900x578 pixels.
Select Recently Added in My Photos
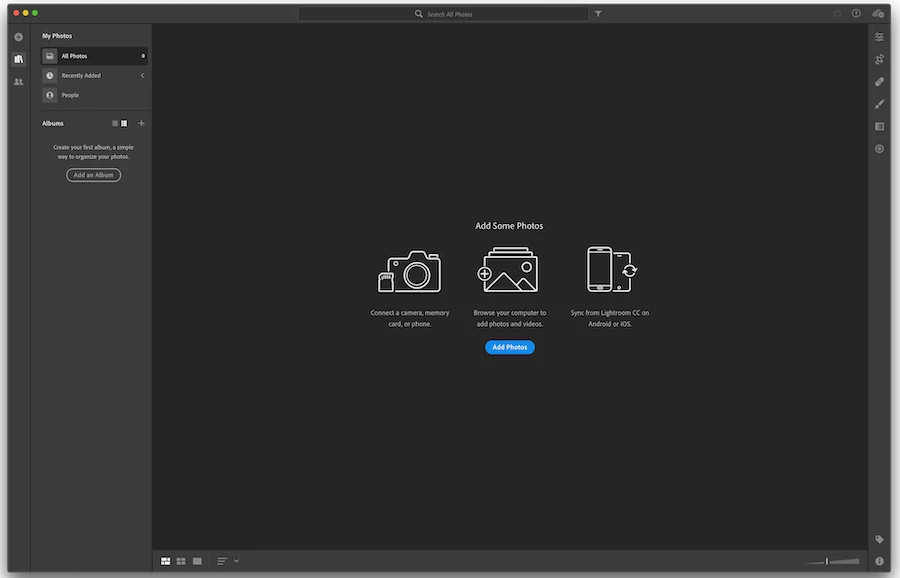click(x=94, y=75)
